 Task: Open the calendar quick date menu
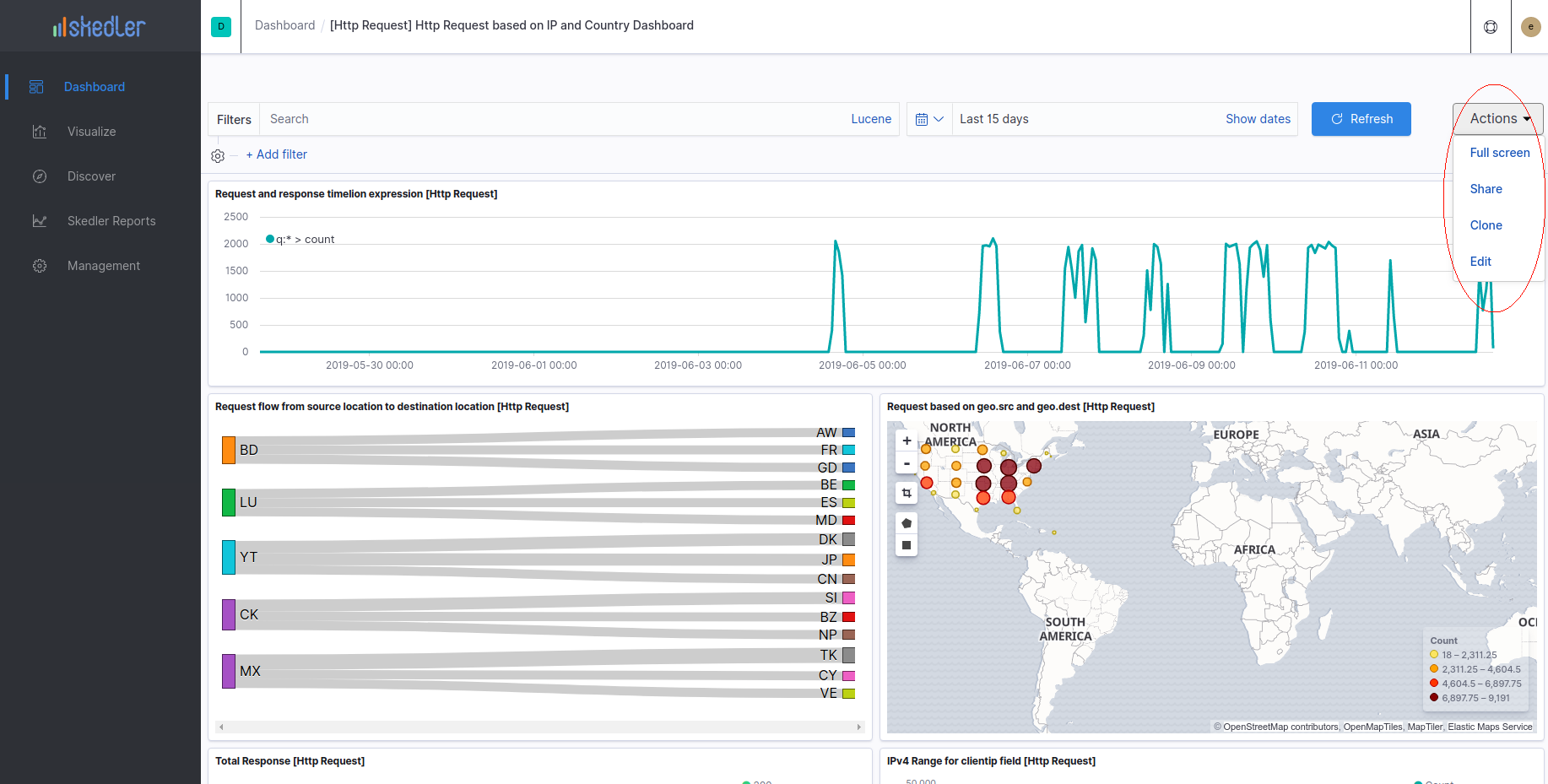(929, 119)
